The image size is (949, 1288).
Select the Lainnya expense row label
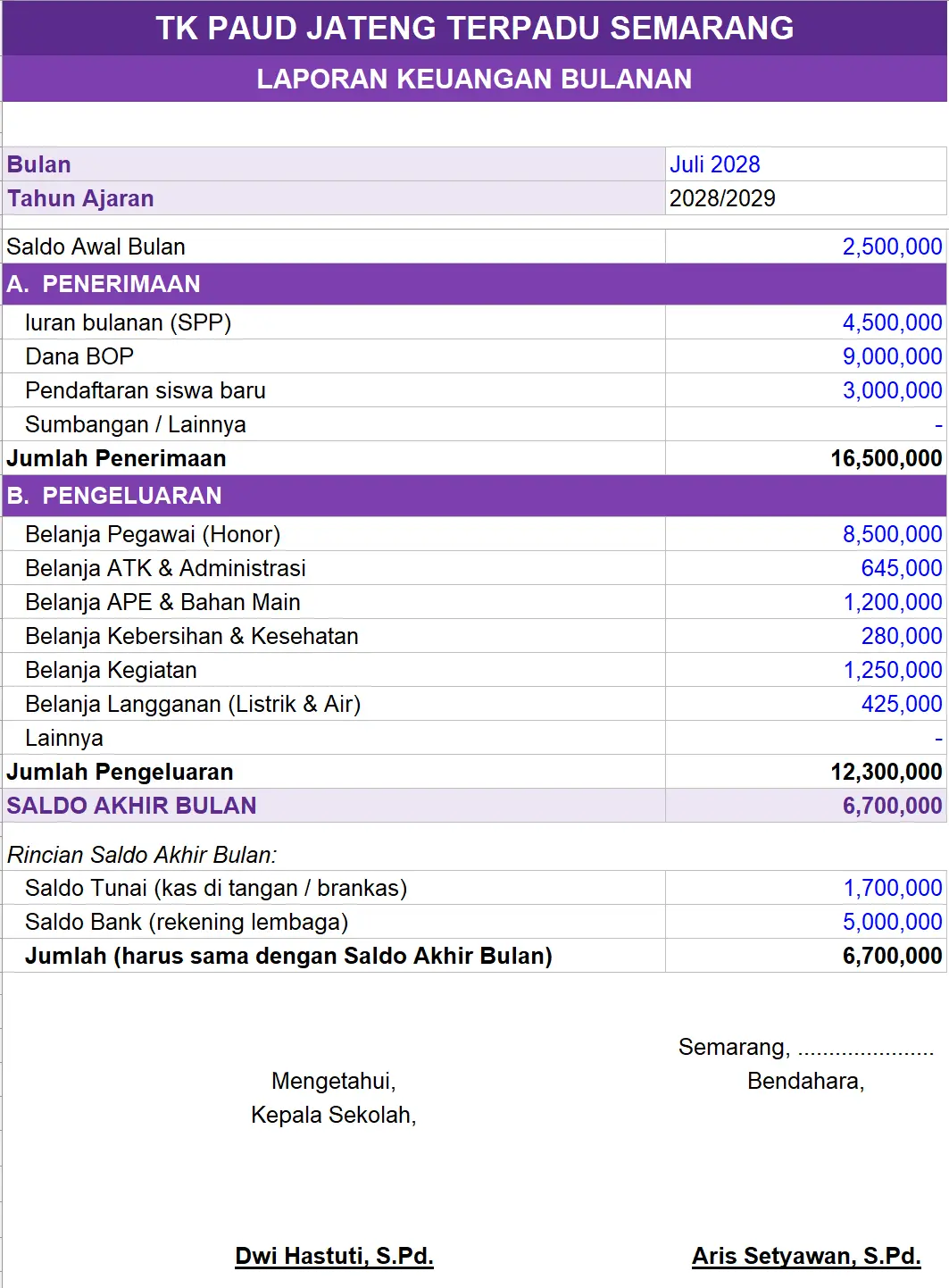click(x=64, y=738)
